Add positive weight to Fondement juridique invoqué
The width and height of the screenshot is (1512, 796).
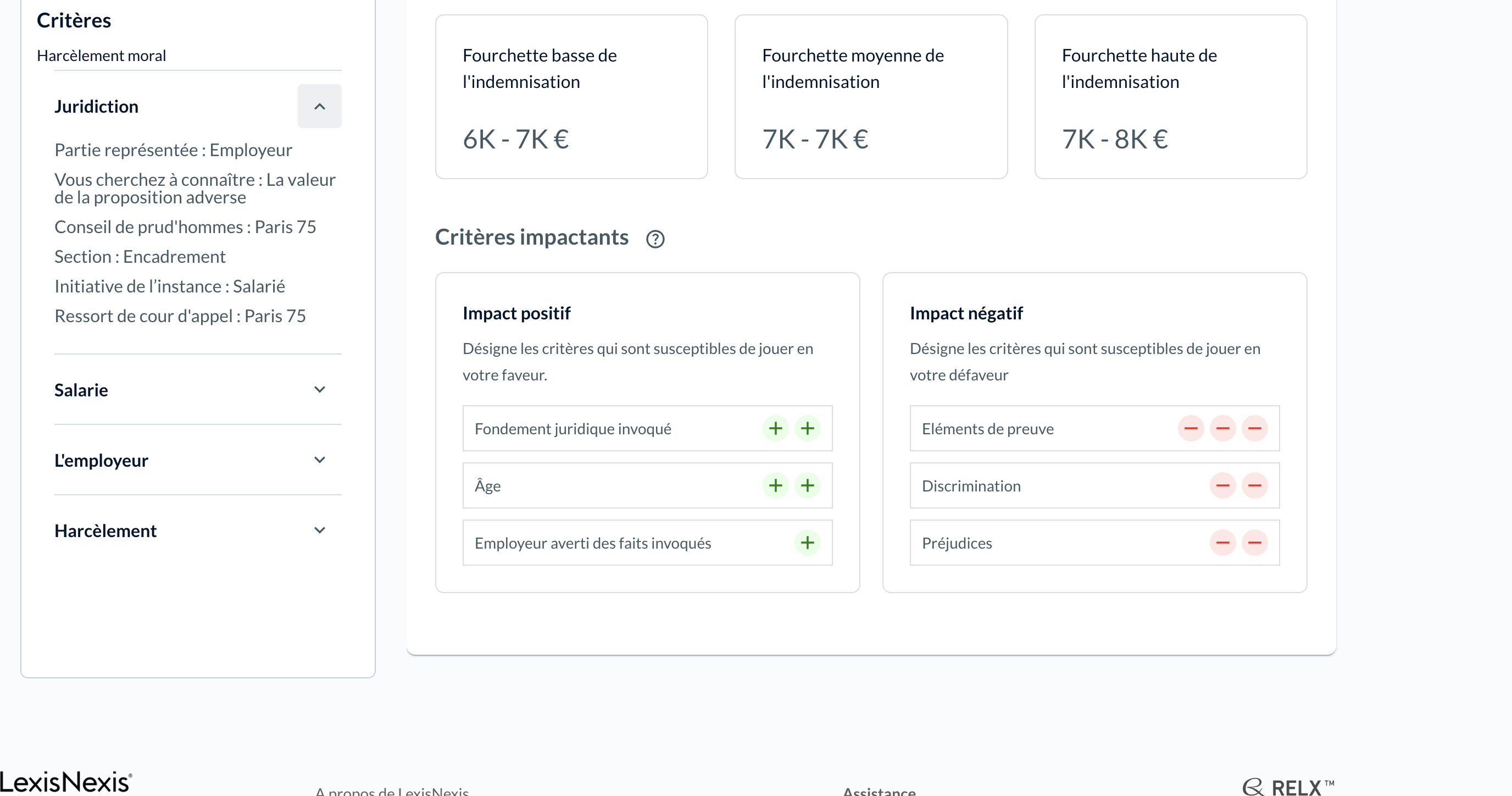(x=775, y=428)
